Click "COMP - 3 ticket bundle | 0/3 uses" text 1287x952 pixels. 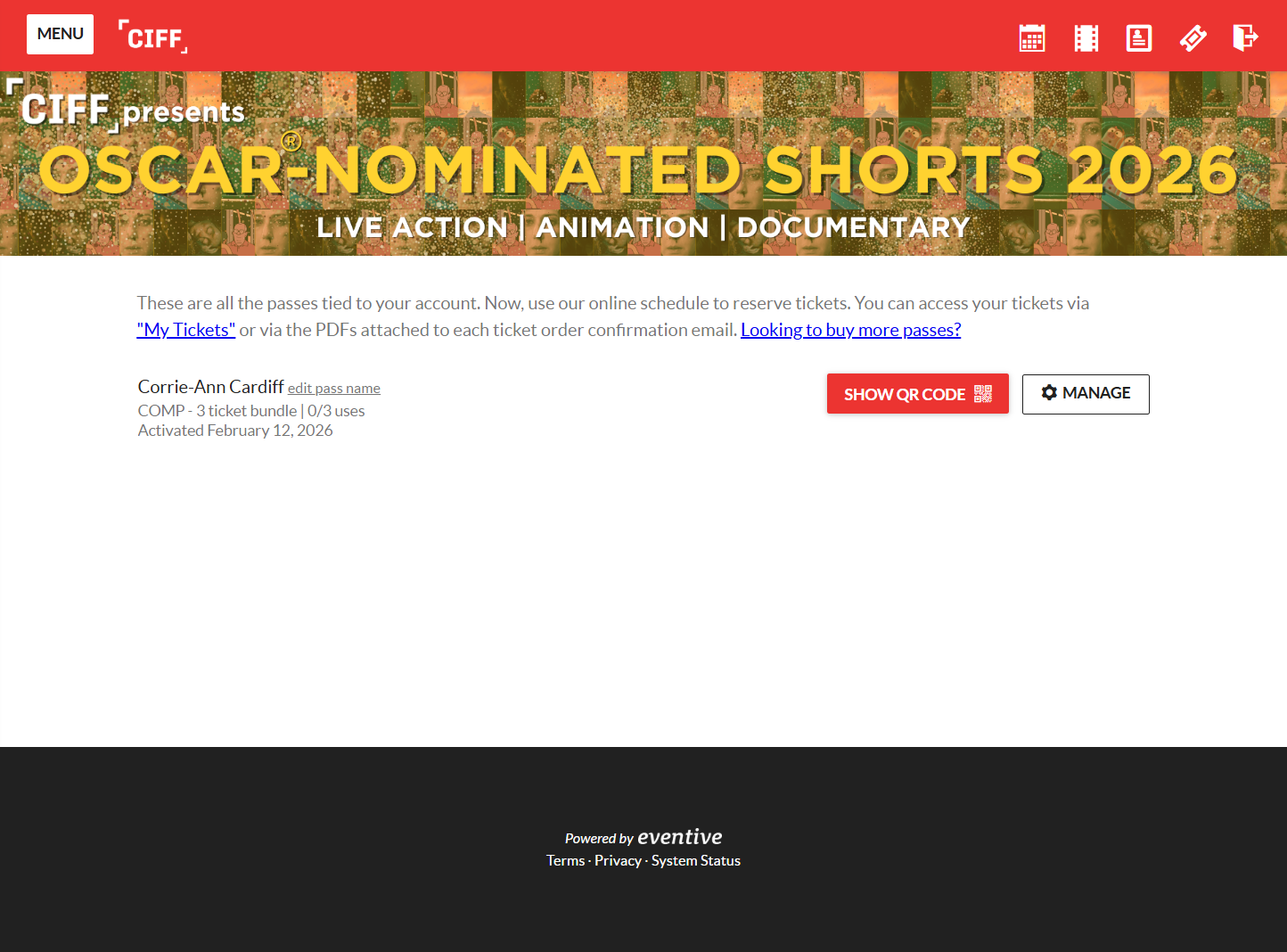(251, 411)
